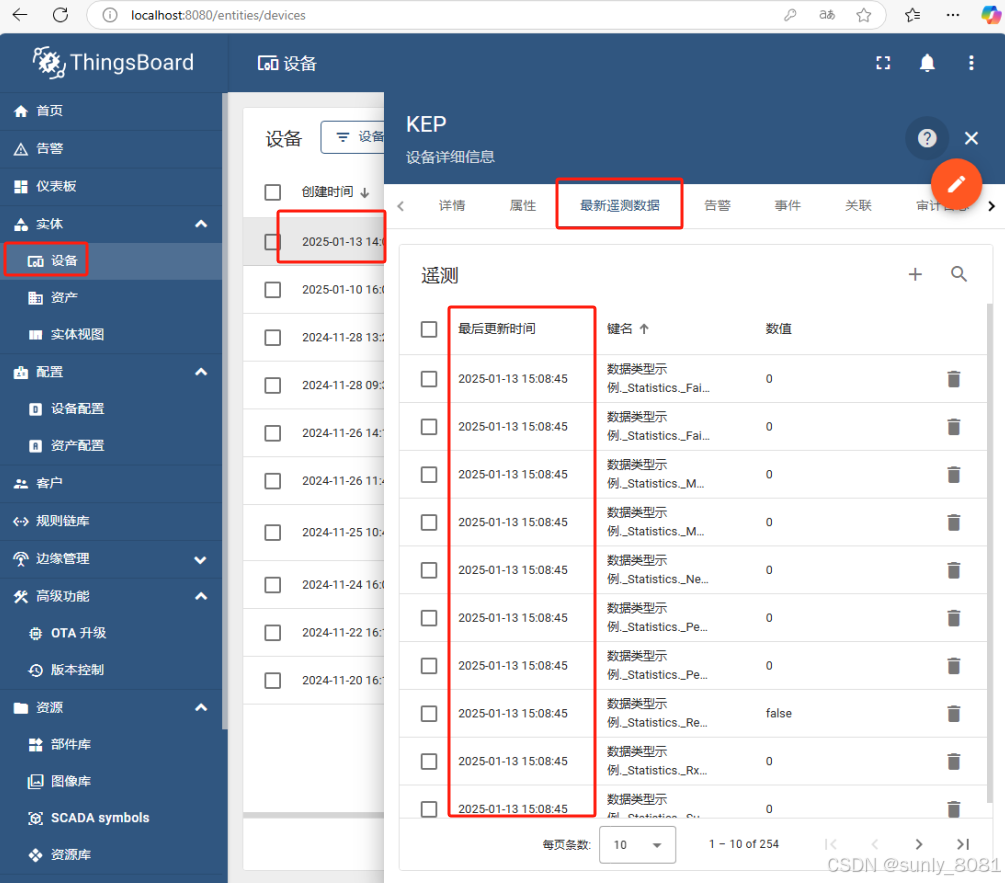Switch to the 详情 tab
Viewport: 1005px width, 883px height.
tap(452, 206)
